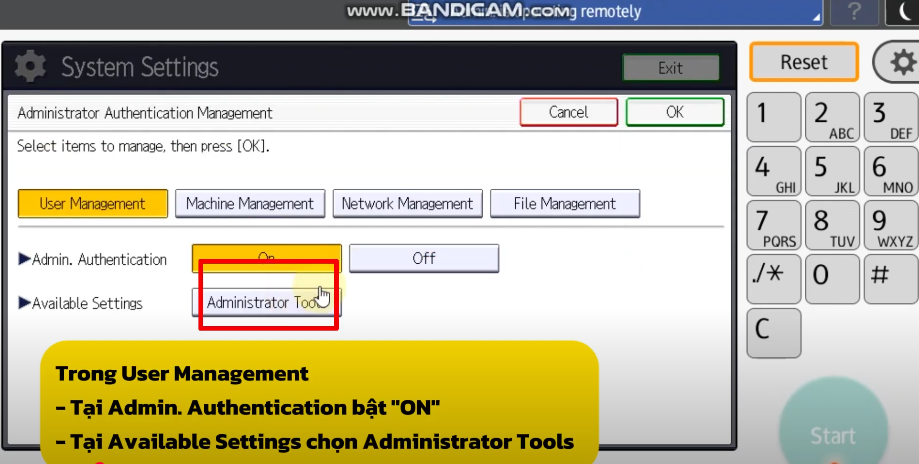This screenshot has width=919, height=464.
Task: Open the Network Management tab
Action: click(x=407, y=203)
